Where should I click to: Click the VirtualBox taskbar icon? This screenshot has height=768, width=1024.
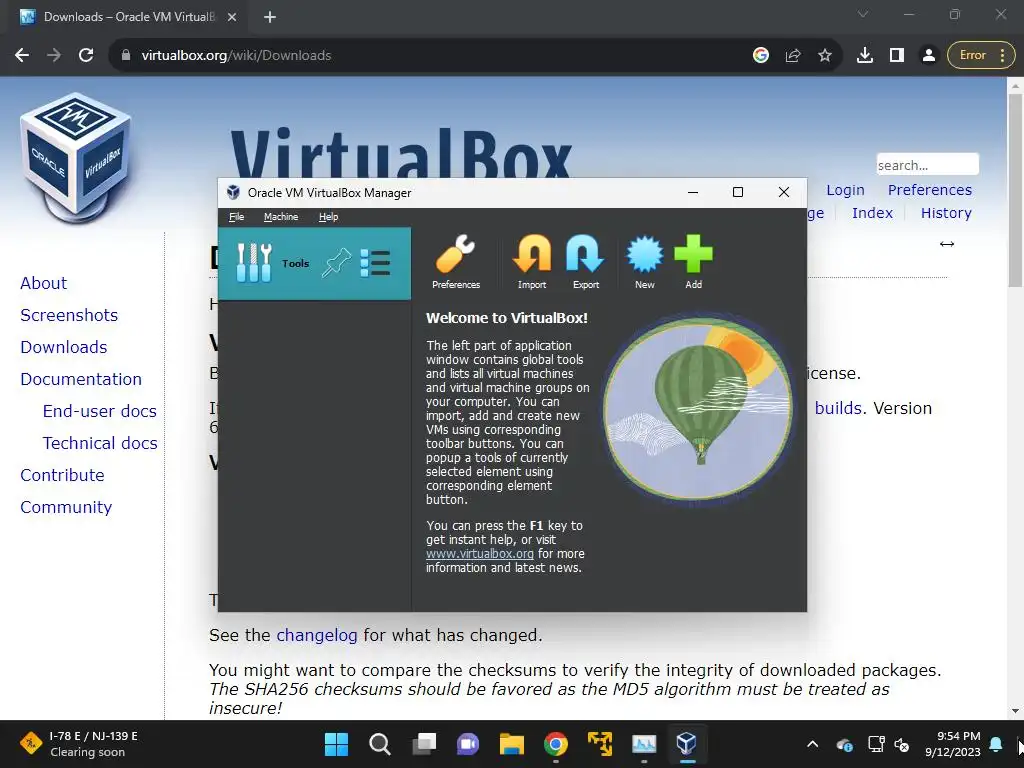(686, 744)
